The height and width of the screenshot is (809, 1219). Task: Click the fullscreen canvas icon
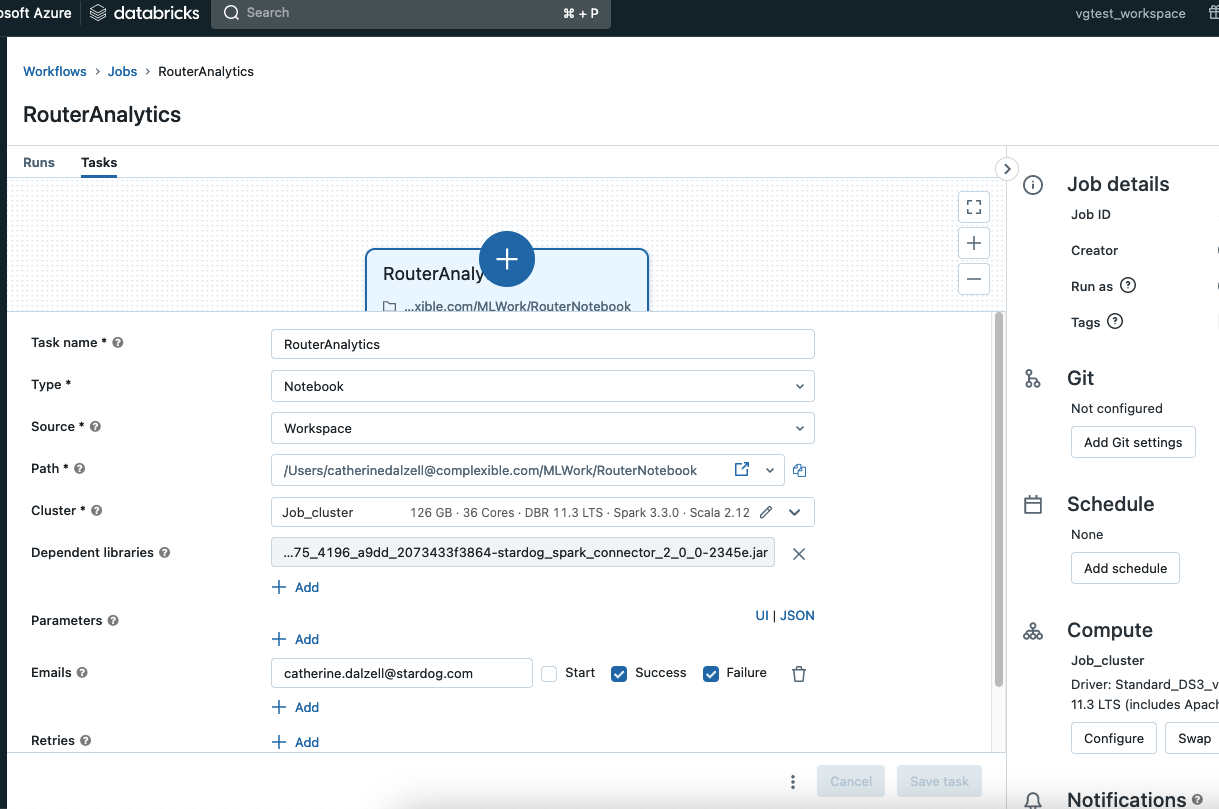point(973,207)
